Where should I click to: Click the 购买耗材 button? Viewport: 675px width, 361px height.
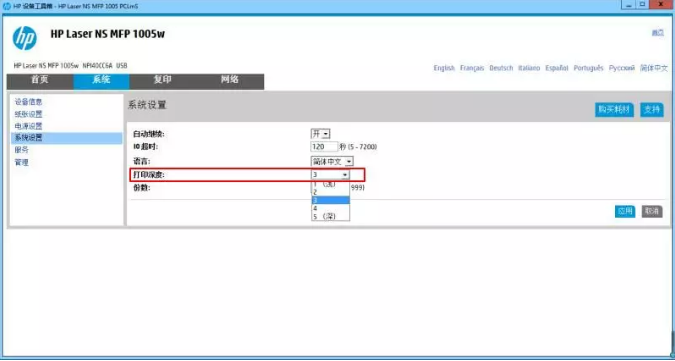click(x=614, y=110)
